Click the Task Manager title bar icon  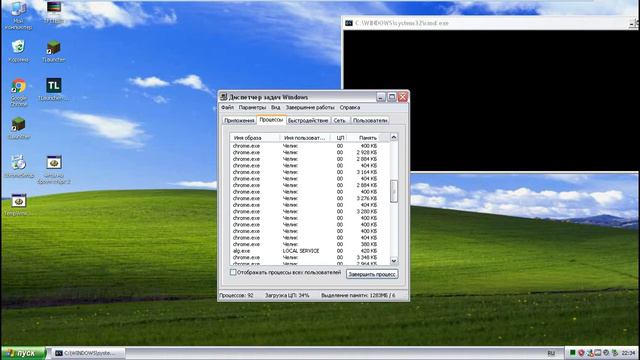pyautogui.click(x=223, y=97)
